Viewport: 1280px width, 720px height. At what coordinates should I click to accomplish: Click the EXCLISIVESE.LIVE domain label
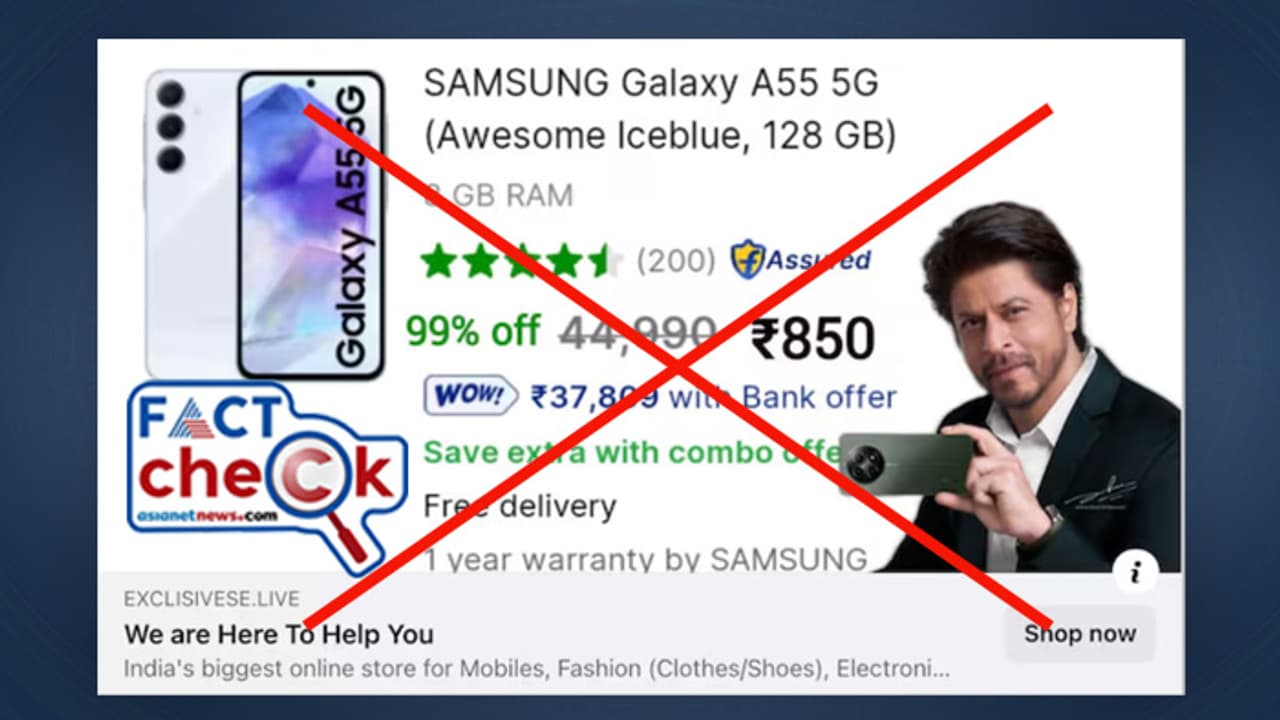pos(212,600)
